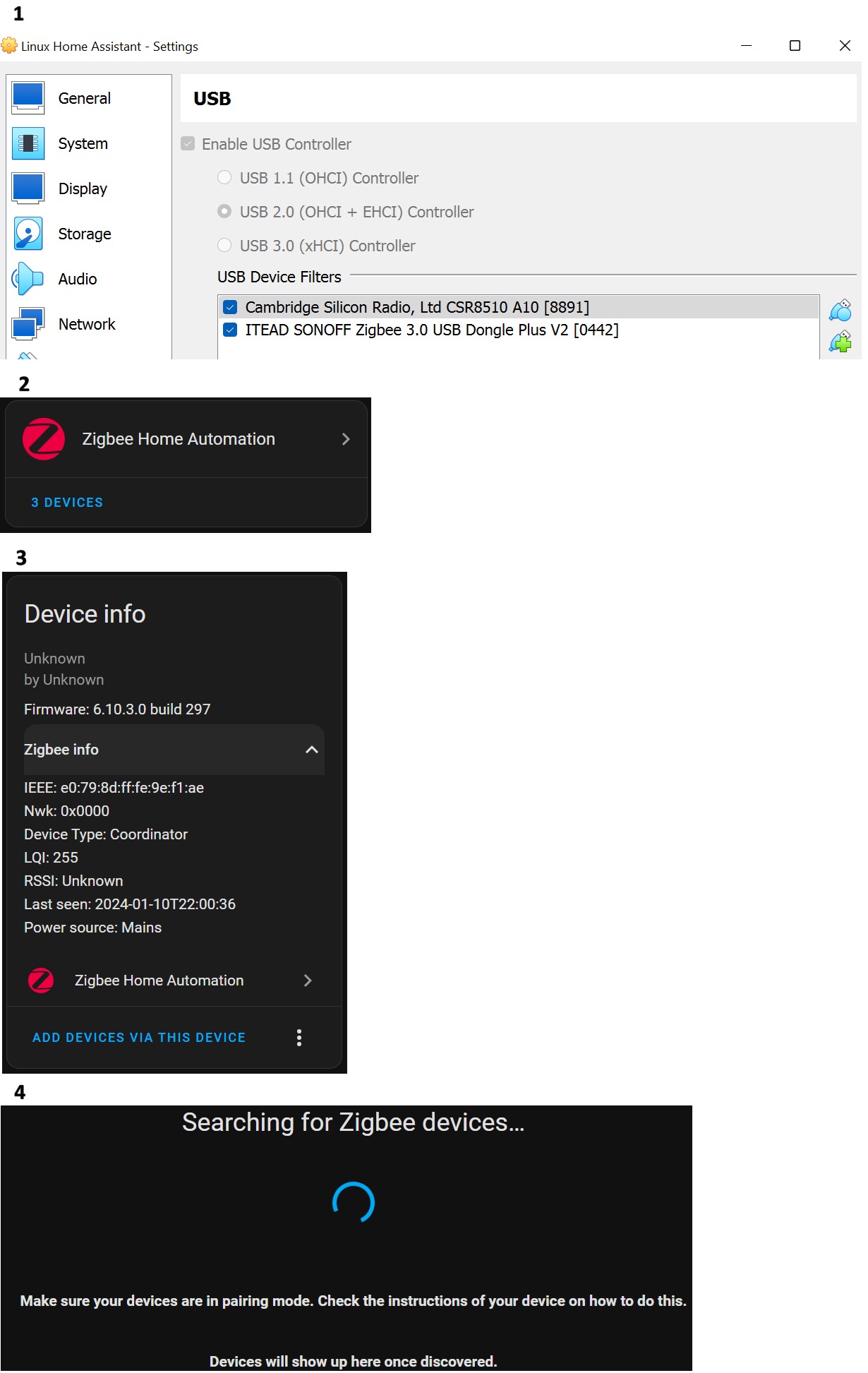Select USB 1.1 (OHCI) Controller radio
The image size is (868, 1373).
point(224,177)
